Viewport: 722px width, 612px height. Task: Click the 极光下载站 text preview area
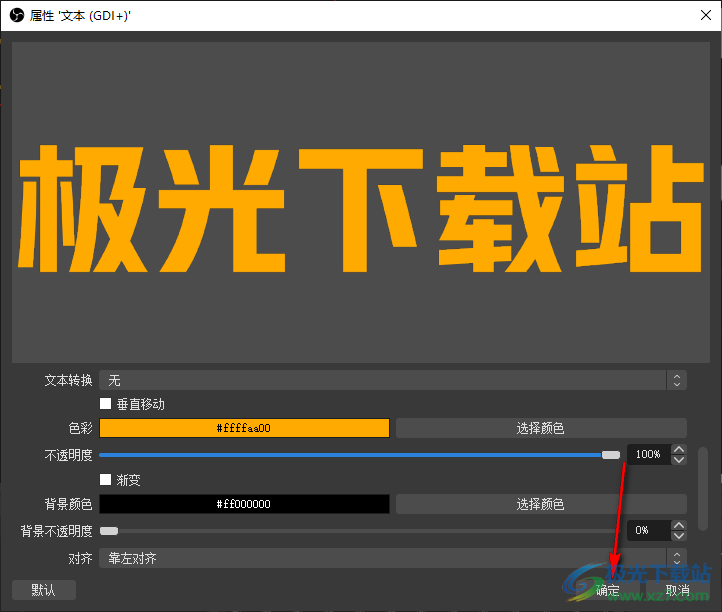(x=361, y=203)
